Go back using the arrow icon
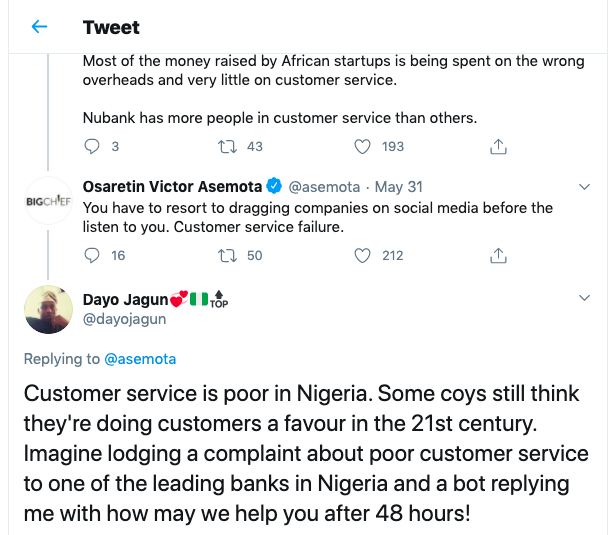This screenshot has width=608, height=535. click(x=40, y=27)
